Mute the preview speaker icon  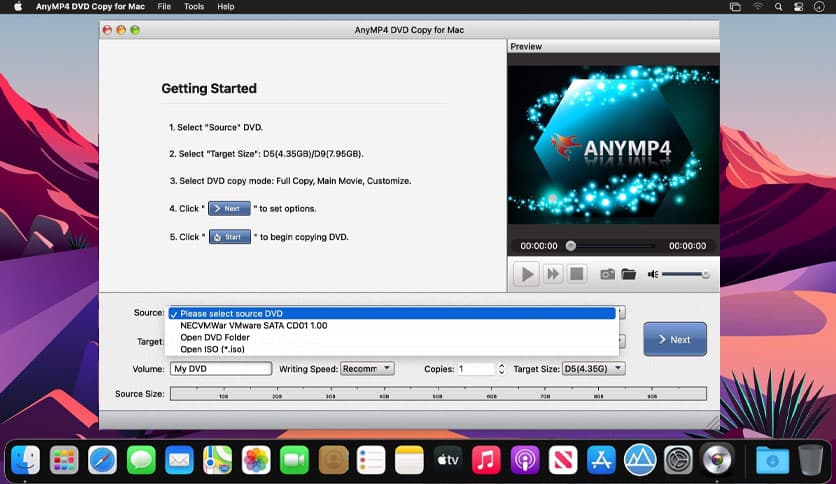pyautogui.click(x=653, y=274)
